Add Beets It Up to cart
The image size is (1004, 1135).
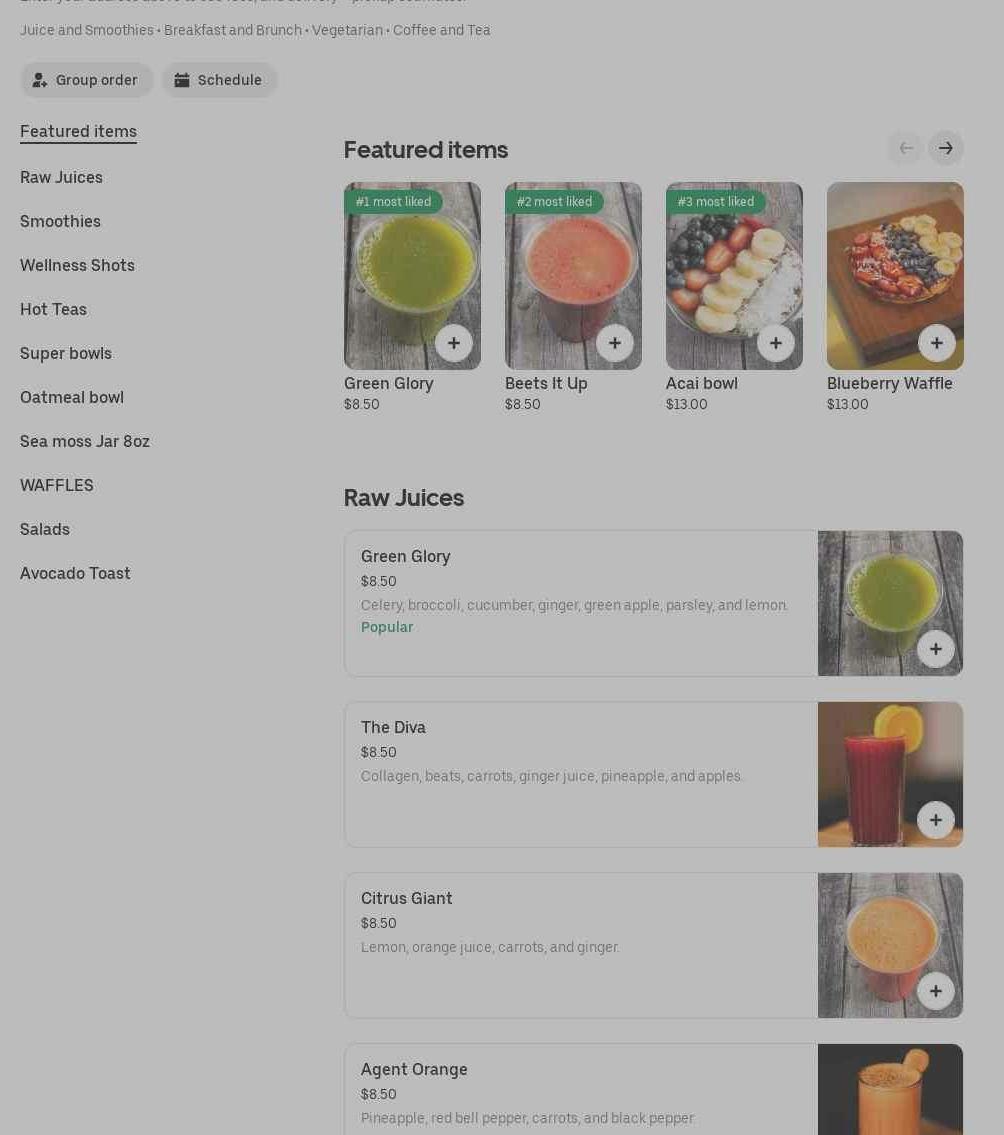click(615, 343)
